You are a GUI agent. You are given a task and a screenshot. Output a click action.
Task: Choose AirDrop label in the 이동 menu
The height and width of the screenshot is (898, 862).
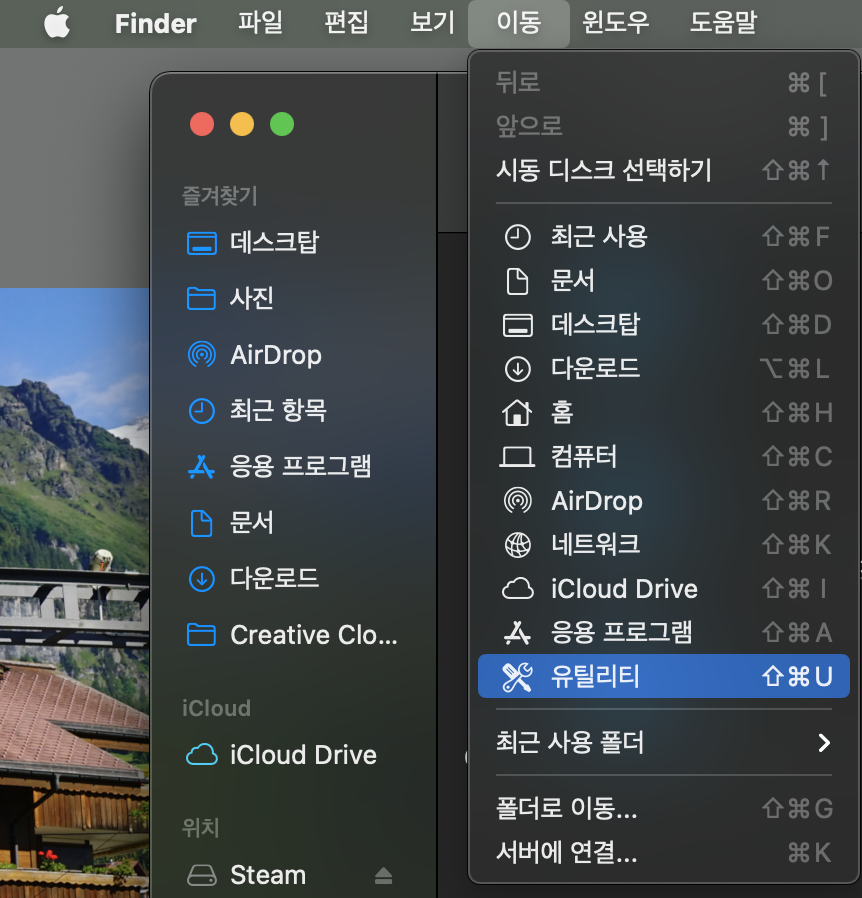click(596, 501)
